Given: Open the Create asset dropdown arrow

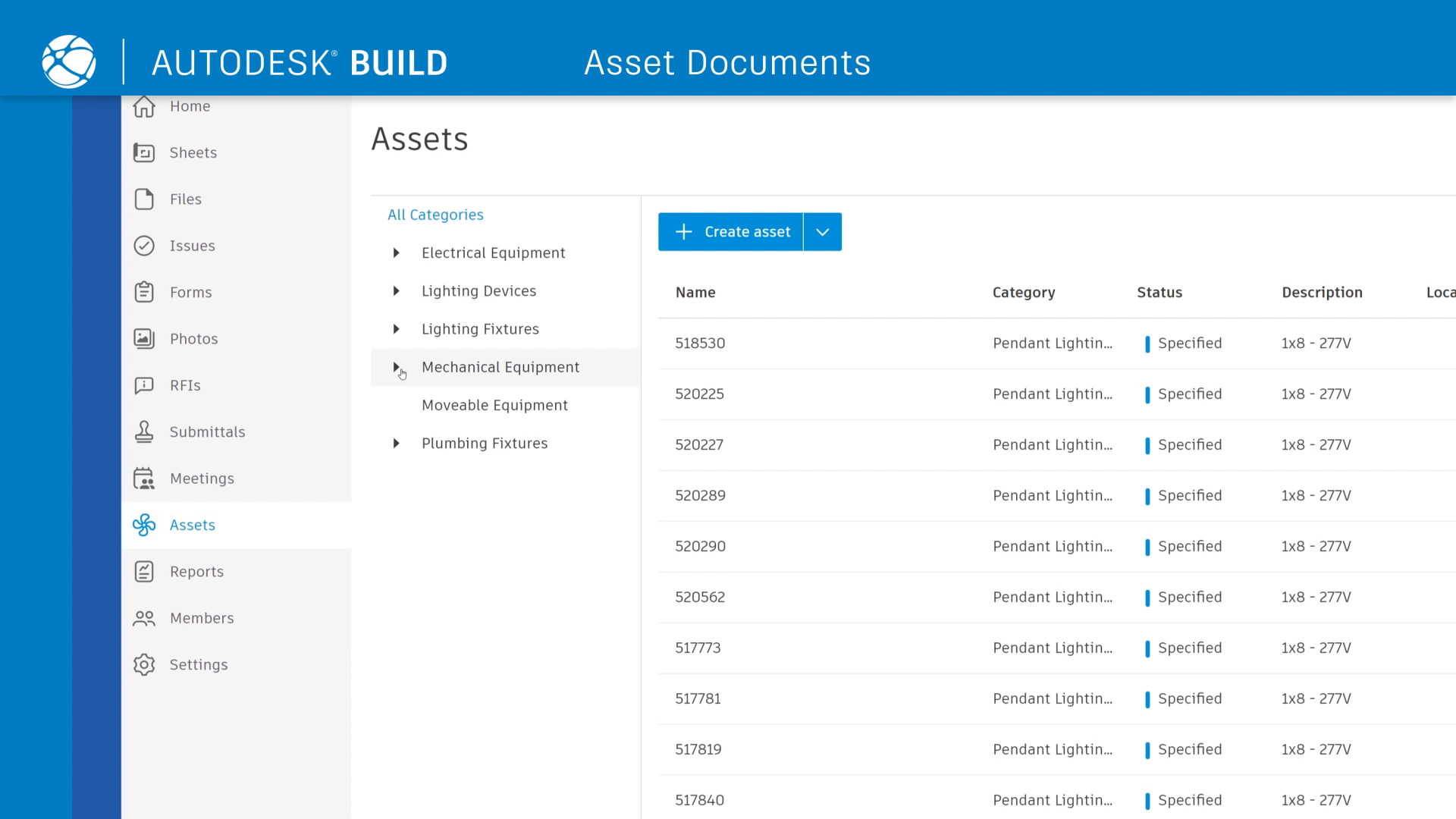Looking at the screenshot, I should coord(822,231).
